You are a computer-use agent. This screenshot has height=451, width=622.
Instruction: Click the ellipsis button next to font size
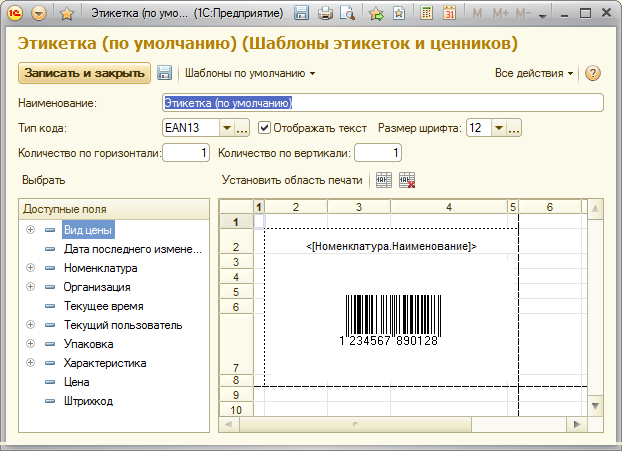pyautogui.click(x=514, y=128)
